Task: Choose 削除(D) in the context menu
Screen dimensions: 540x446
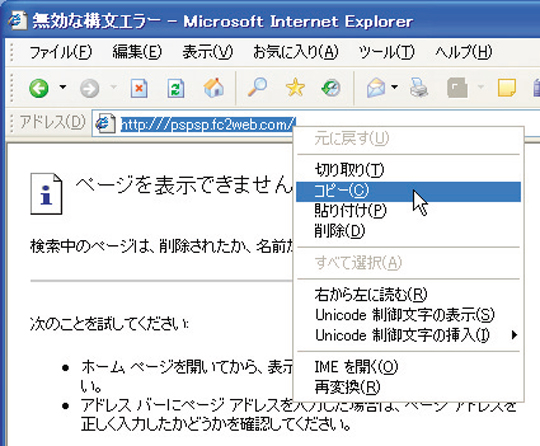Action: click(408, 231)
